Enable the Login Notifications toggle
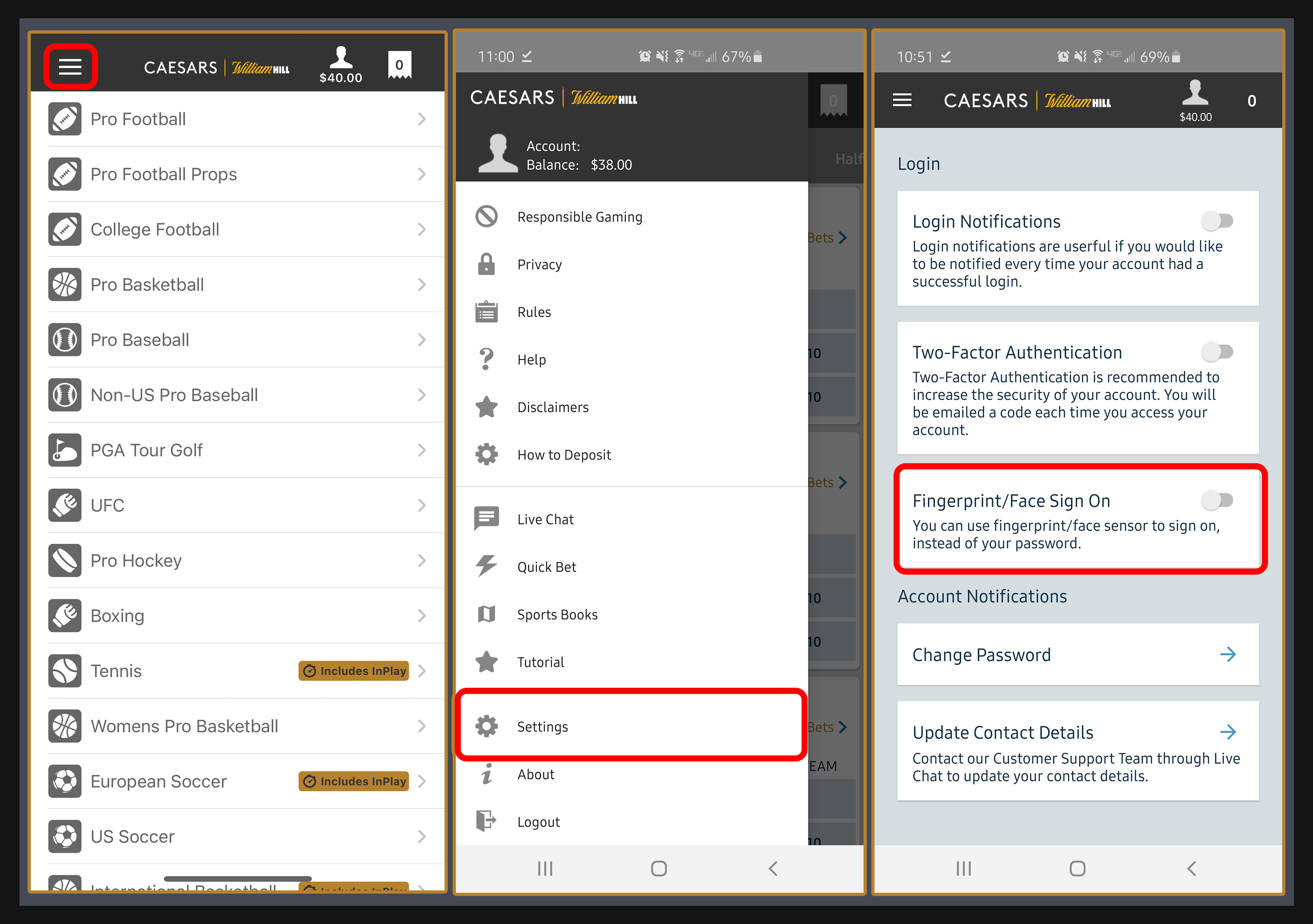Image resolution: width=1313 pixels, height=924 pixels. [1217, 221]
